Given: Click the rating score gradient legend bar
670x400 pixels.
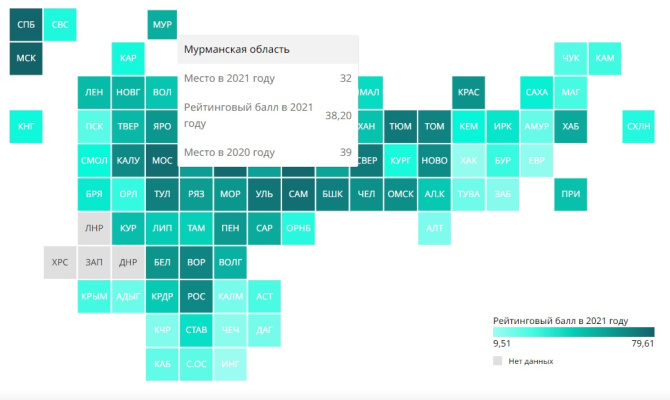Looking at the screenshot, I should pyautogui.click(x=573, y=332).
